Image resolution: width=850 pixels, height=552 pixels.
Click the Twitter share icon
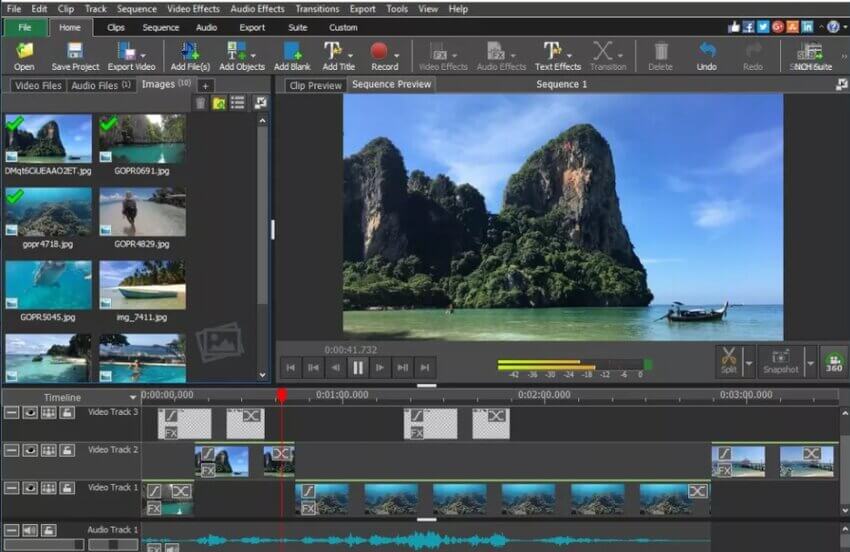click(x=763, y=27)
